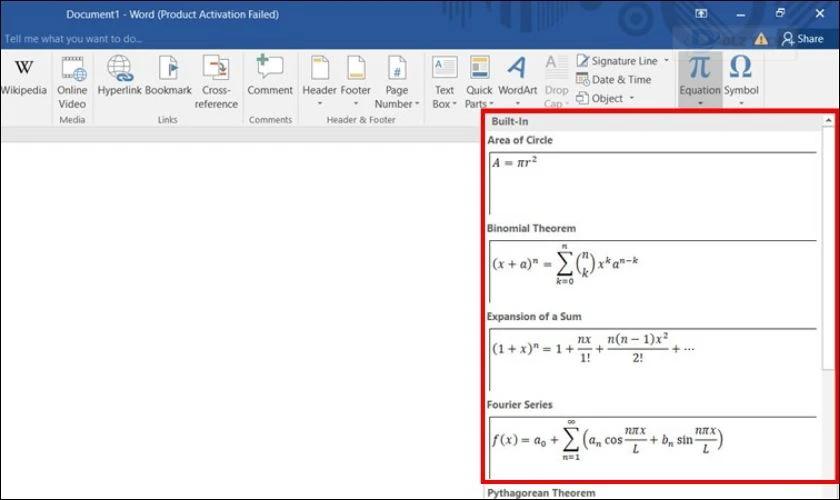Add a Drop Cap
Image resolution: width=840 pixels, height=500 pixels.
tap(556, 83)
